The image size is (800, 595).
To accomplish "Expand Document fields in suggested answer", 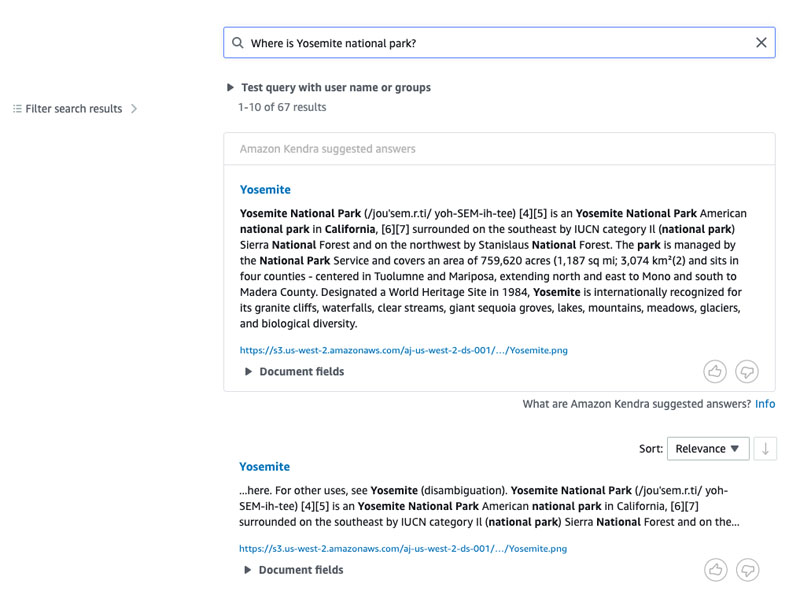I will (294, 371).
